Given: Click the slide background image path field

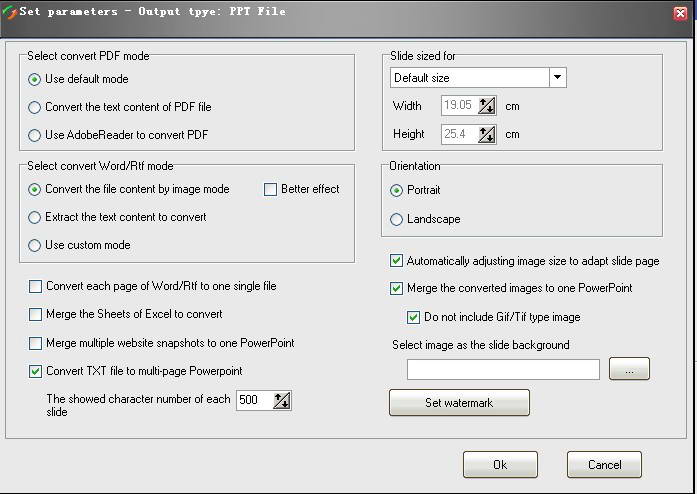Looking at the screenshot, I should click(x=503, y=369).
